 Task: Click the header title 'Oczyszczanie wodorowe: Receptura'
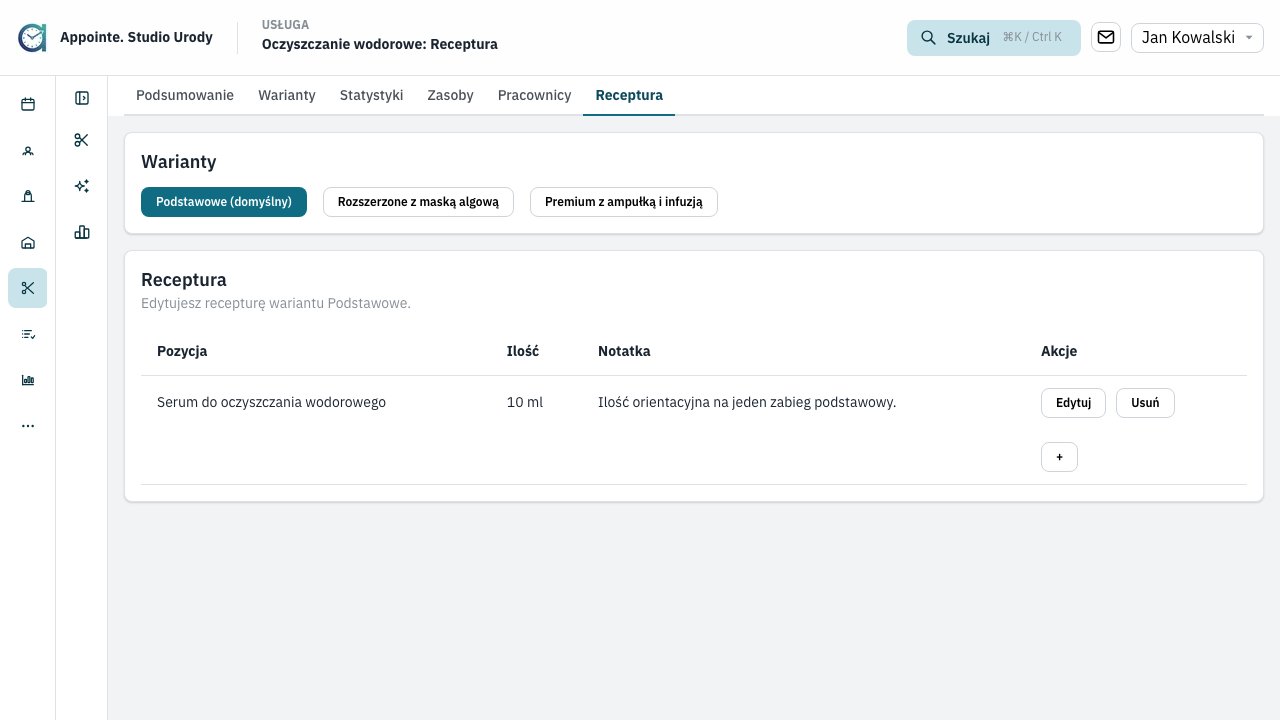(380, 45)
